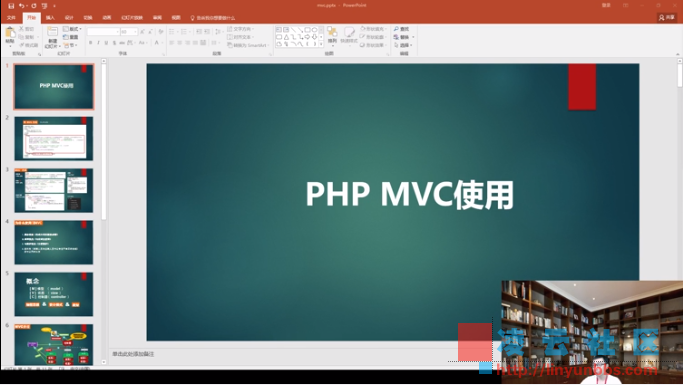Click Start From Beginning slideshow icon

click(x=44, y=6)
